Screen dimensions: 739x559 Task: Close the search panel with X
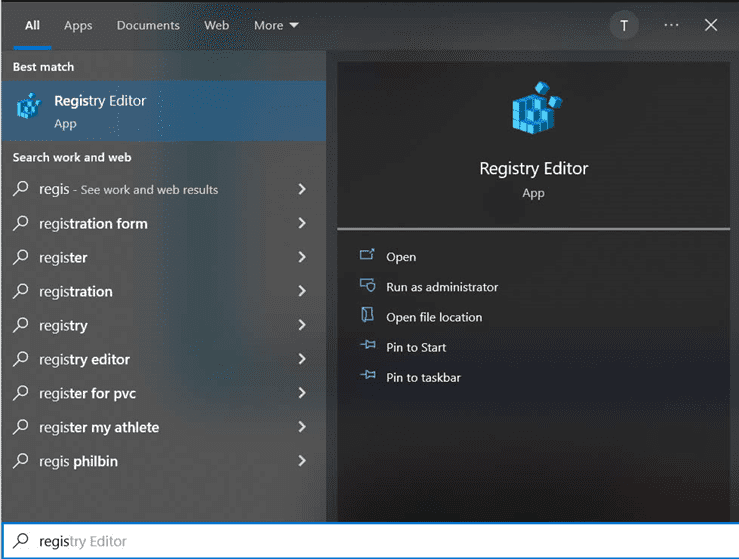click(711, 25)
